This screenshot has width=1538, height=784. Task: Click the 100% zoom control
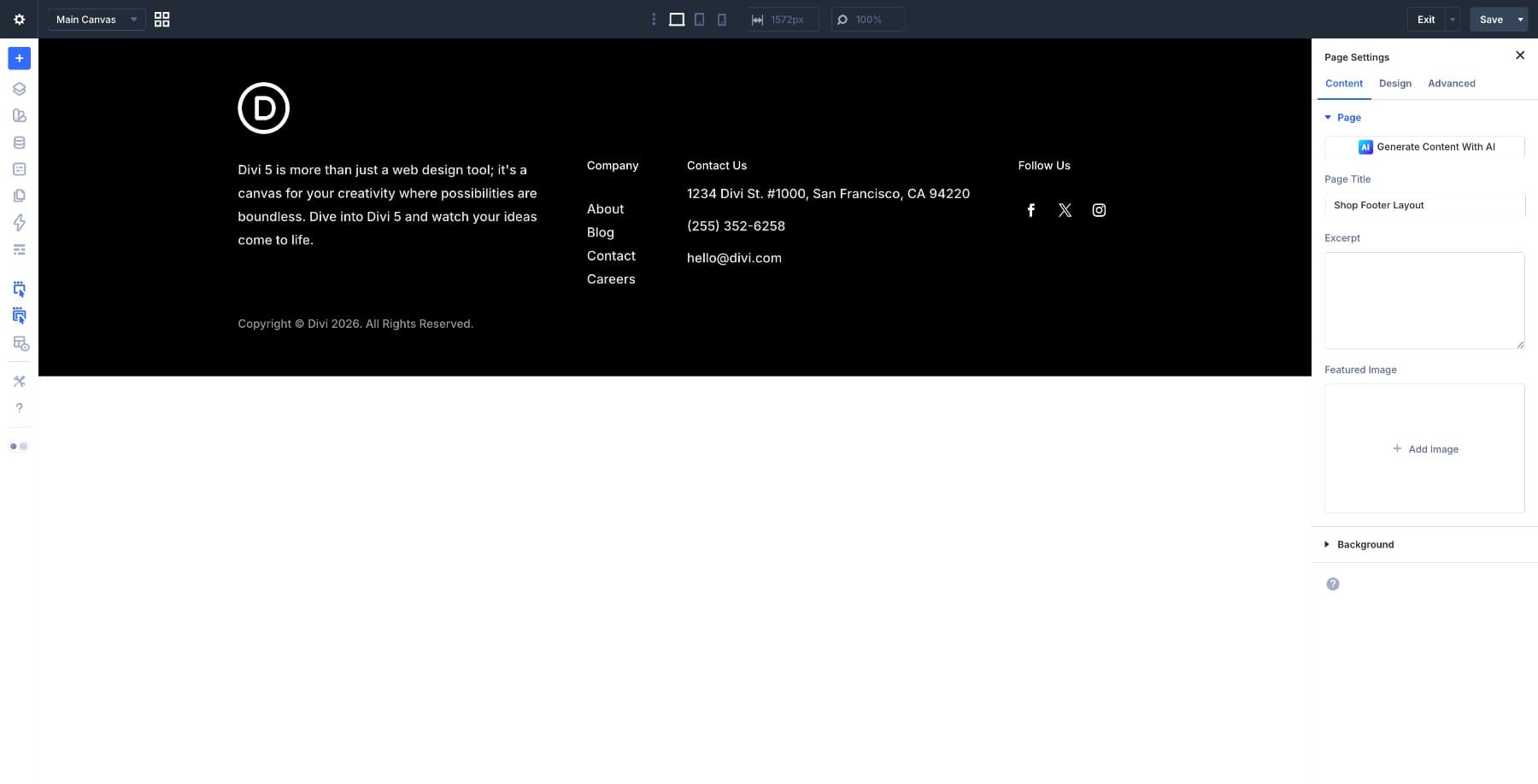[866, 19]
